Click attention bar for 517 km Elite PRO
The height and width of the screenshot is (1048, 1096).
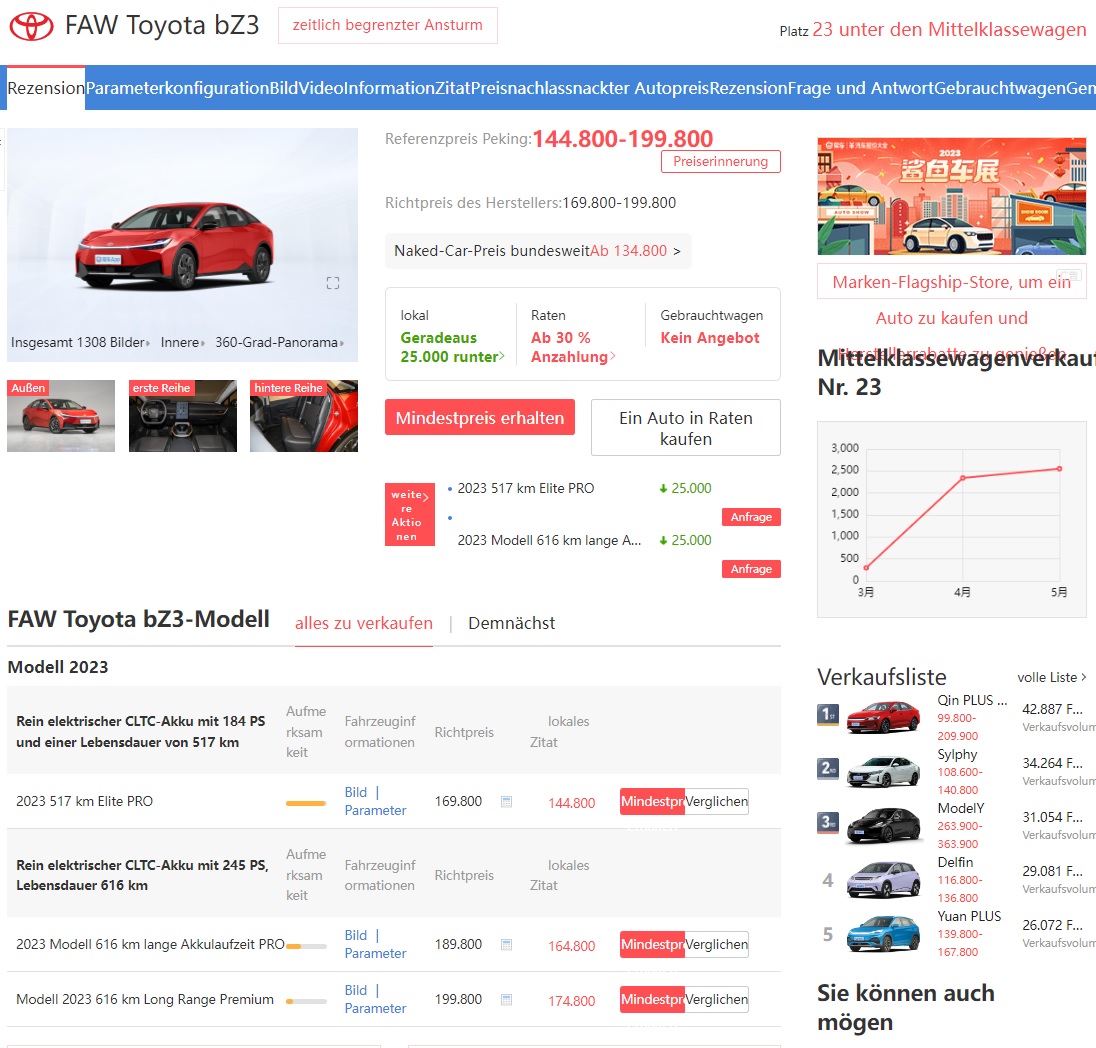click(x=306, y=804)
